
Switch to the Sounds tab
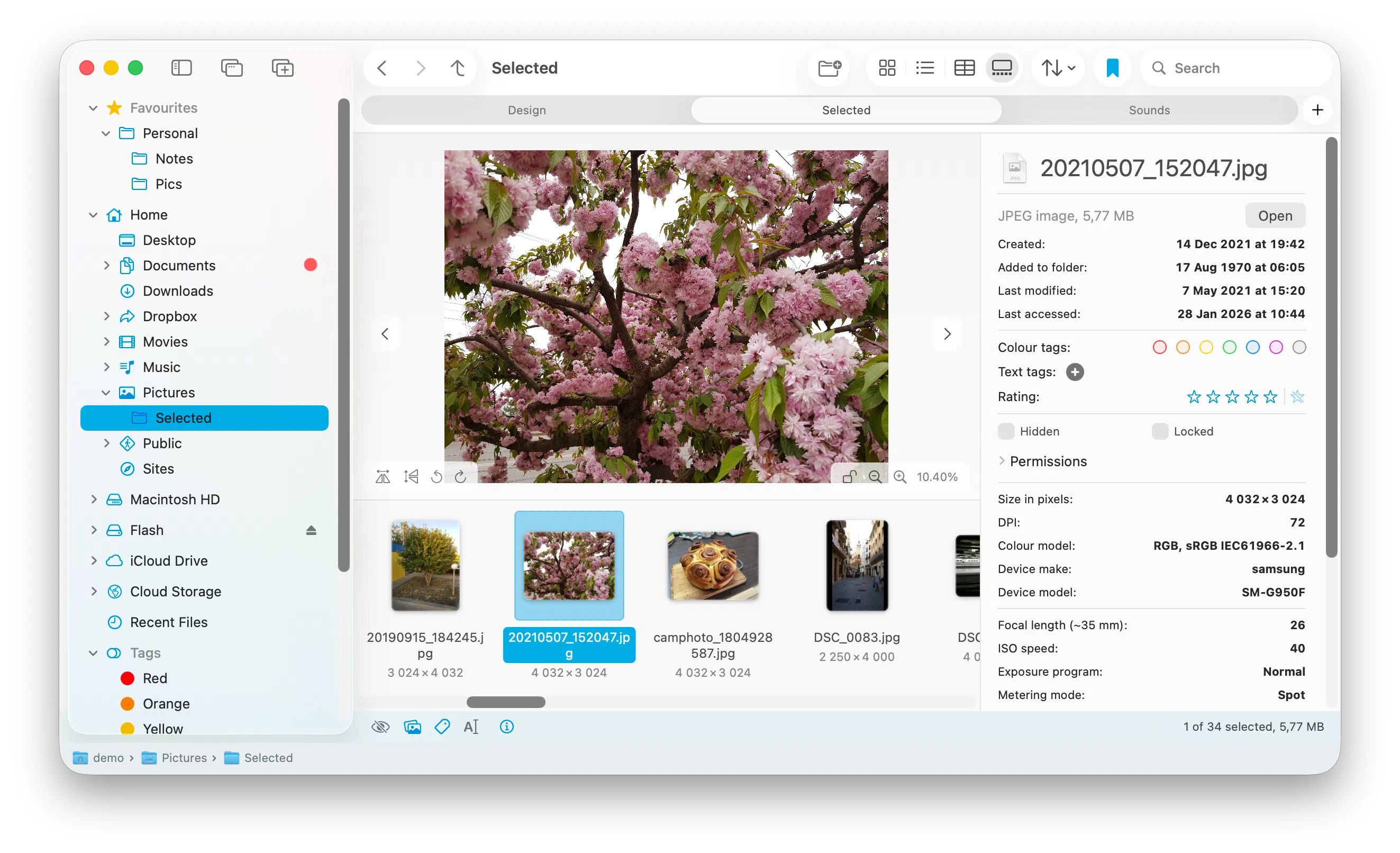tap(1149, 110)
